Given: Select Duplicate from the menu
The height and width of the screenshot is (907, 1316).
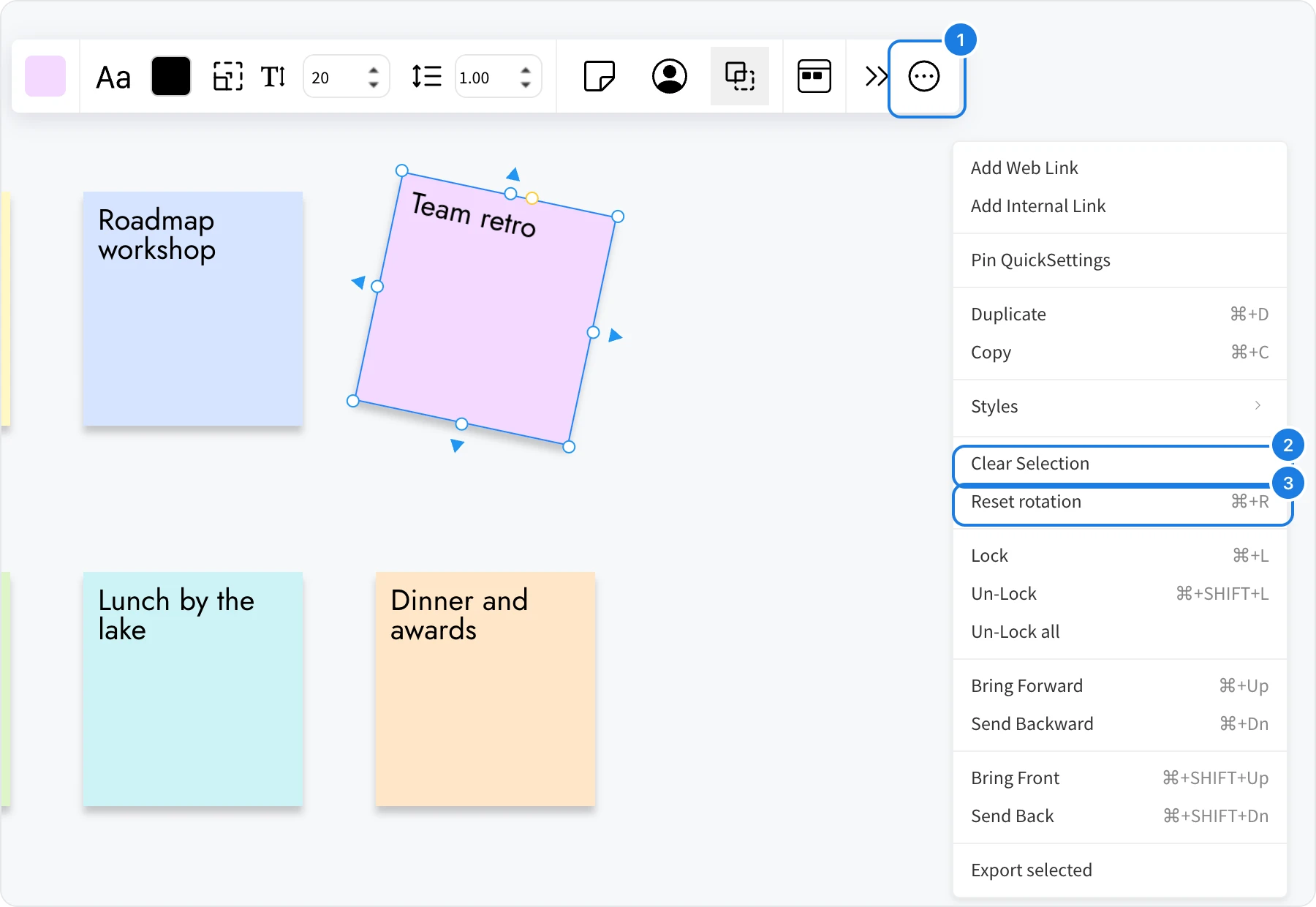Looking at the screenshot, I should (x=1120, y=315).
